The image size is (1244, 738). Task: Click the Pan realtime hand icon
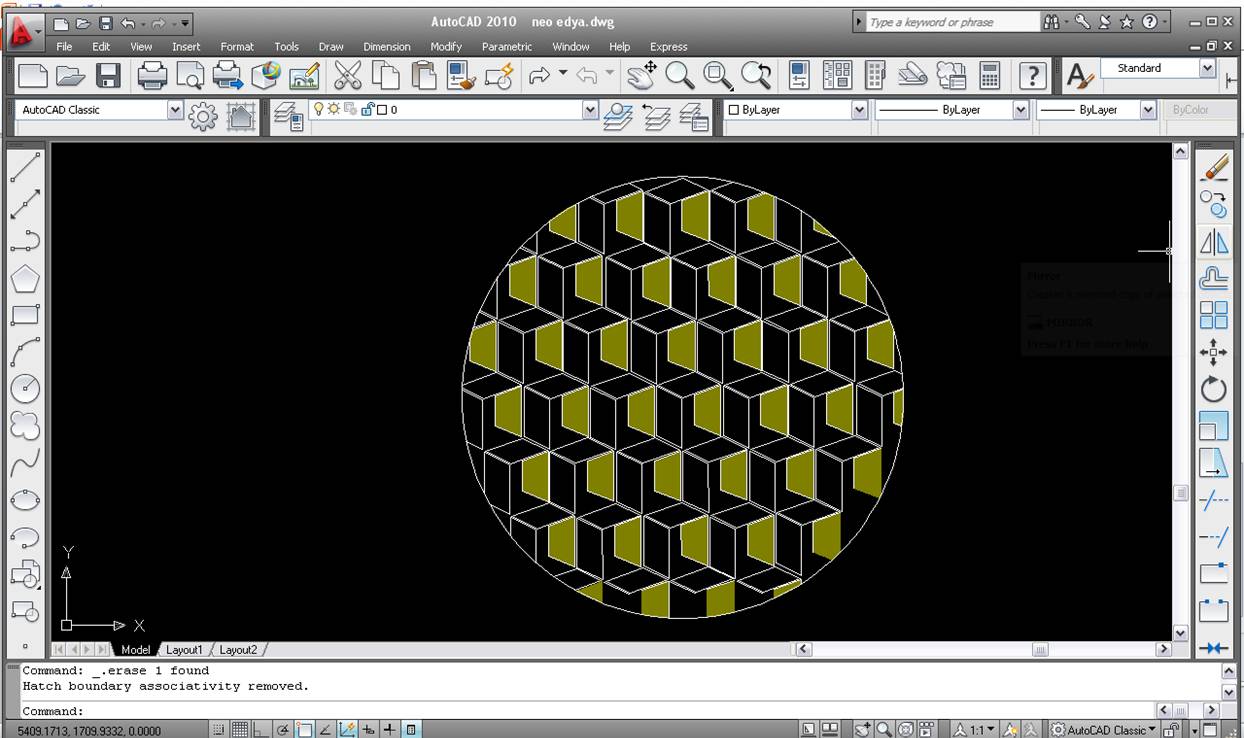pos(642,76)
